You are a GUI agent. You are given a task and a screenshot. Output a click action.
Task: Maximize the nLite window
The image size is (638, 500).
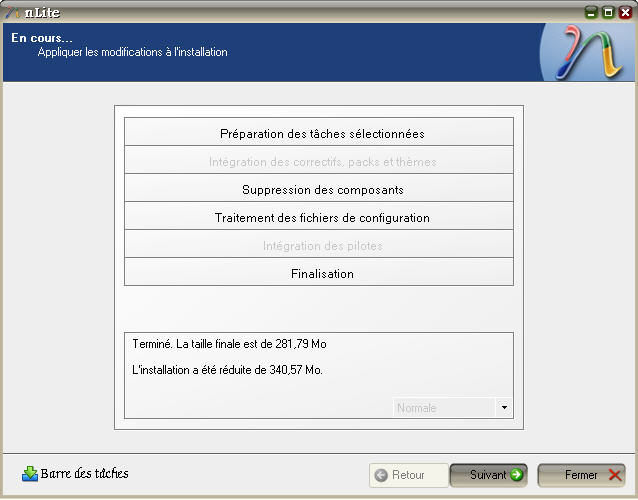[x=608, y=12]
